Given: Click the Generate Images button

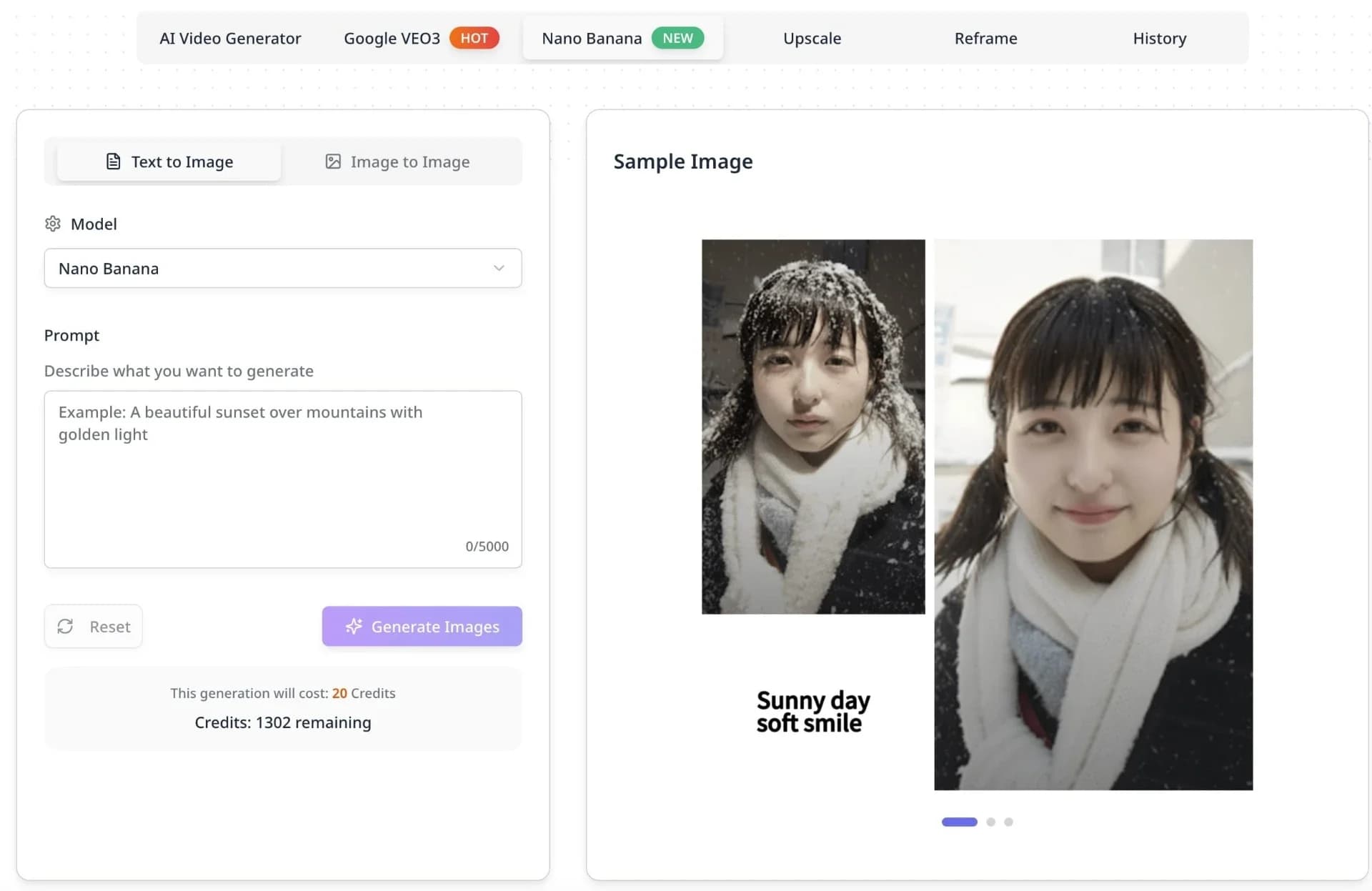Looking at the screenshot, I should (x=422, y=627).
